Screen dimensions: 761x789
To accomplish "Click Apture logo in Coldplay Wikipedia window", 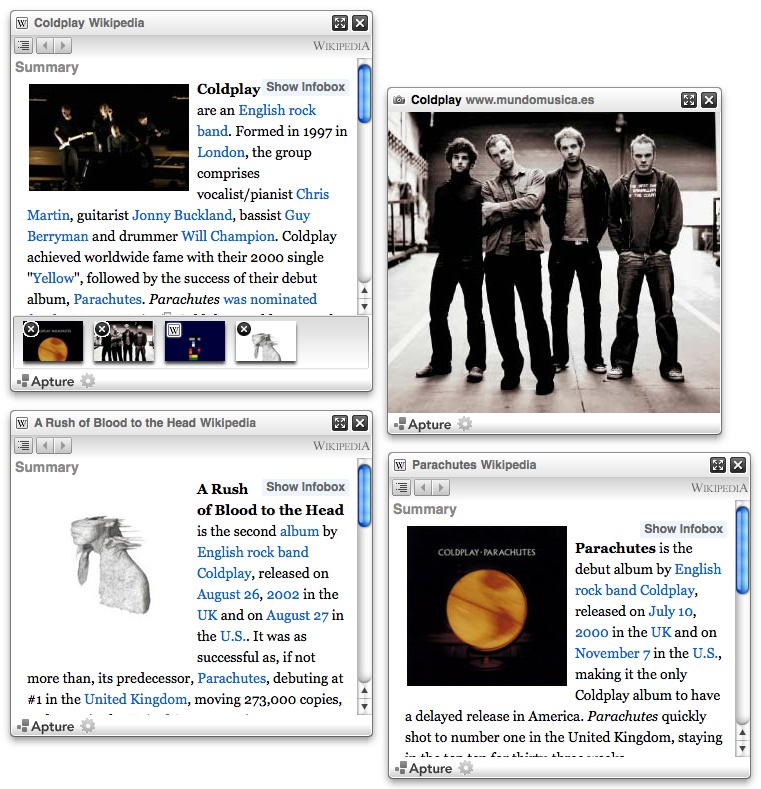I will (46, 381).
